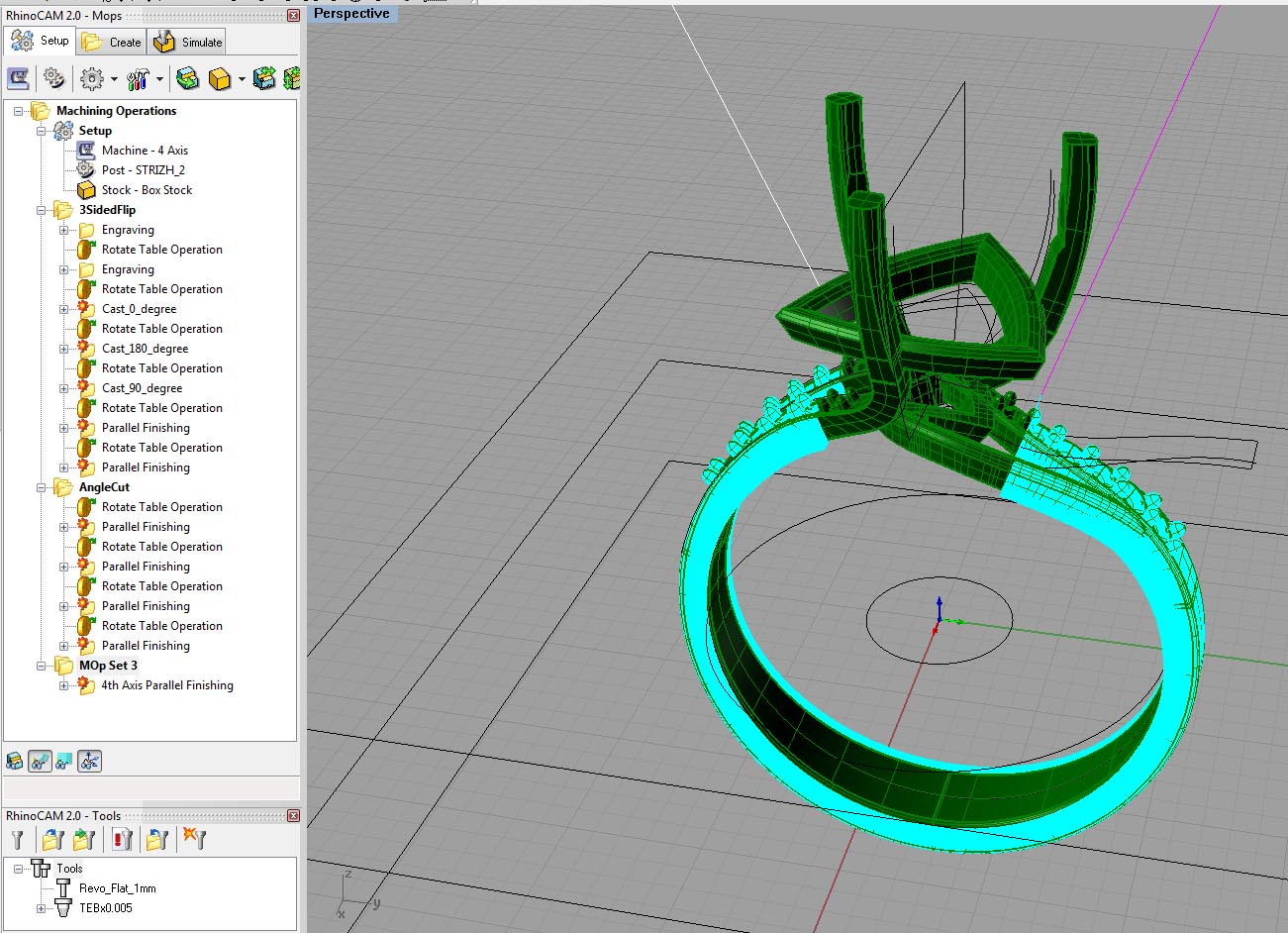Screen dimensions: 1288x933
Task: Click the Load Tool Library icon
Action: pos(52,840)
